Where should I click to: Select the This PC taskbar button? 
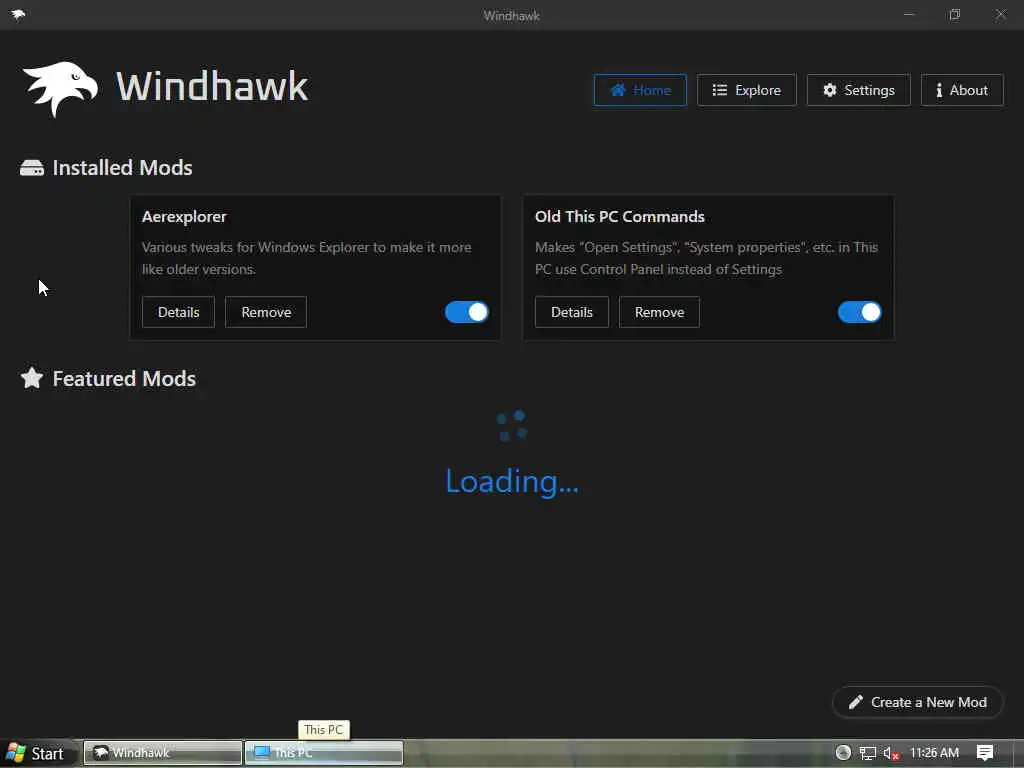[324, 753]
